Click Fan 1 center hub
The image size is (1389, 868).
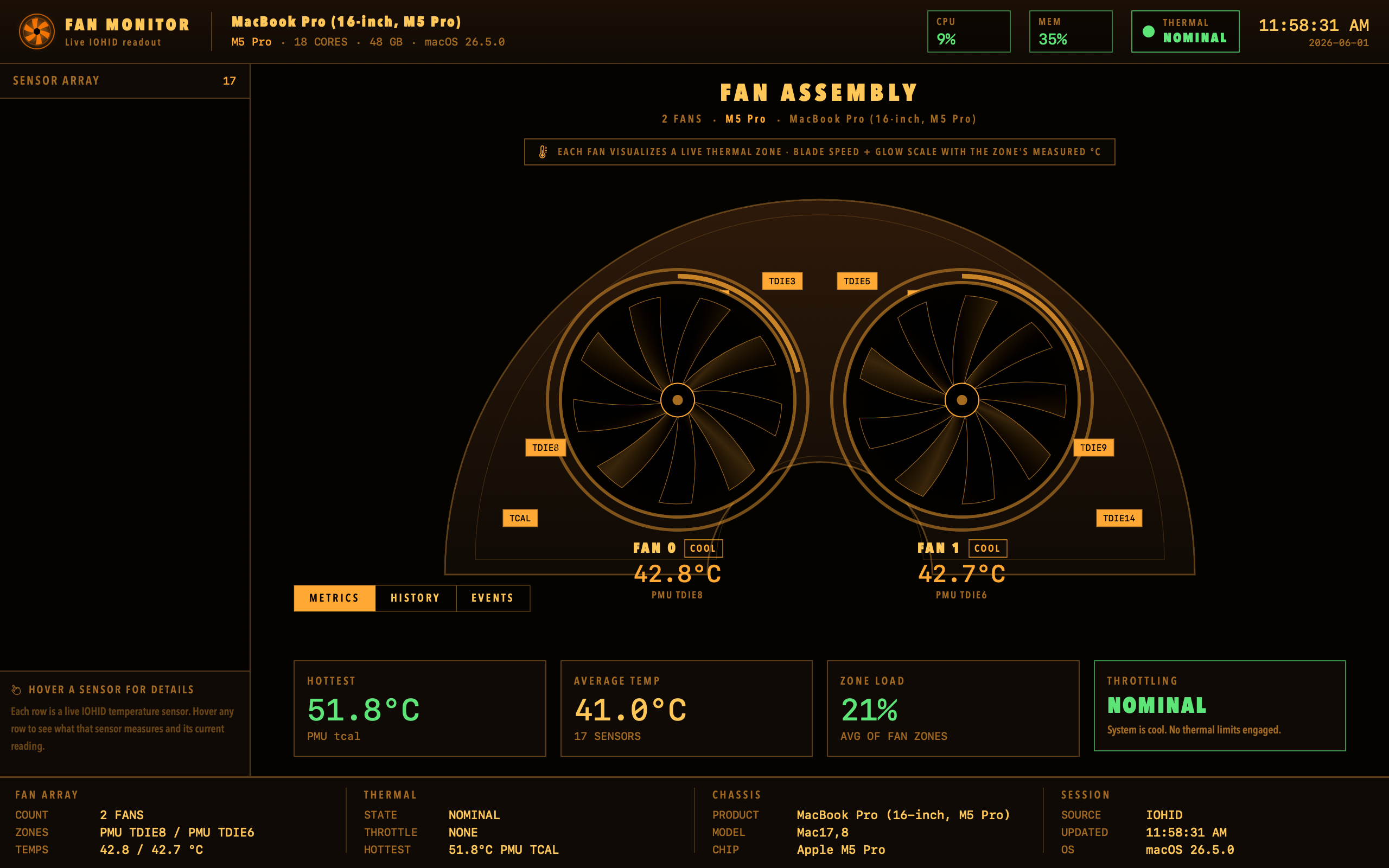click(x=961, y=400)
